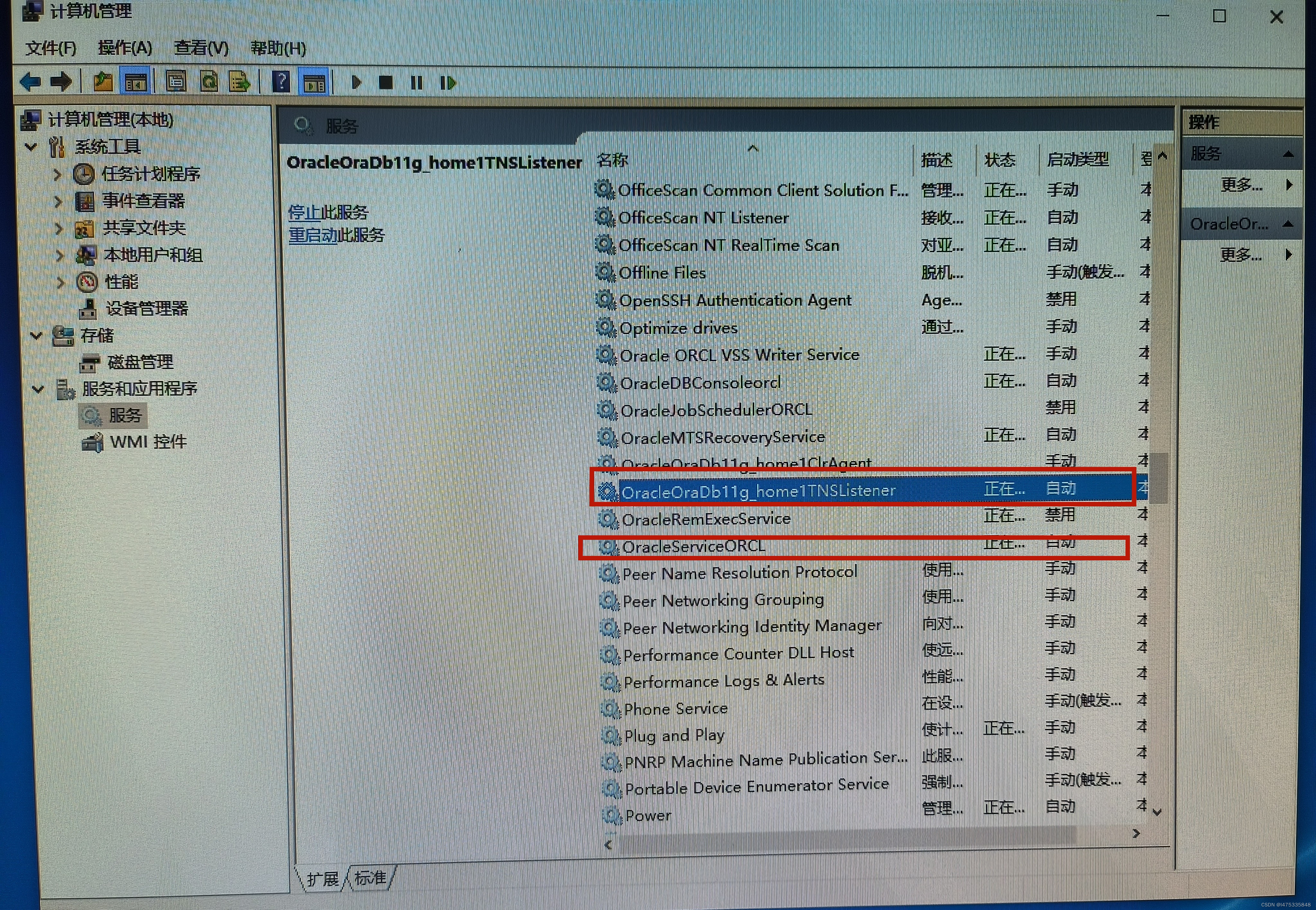Select the 本地用户和组 tree node
This screenshot has width=1316, height=910.
(x=153, y=255)
